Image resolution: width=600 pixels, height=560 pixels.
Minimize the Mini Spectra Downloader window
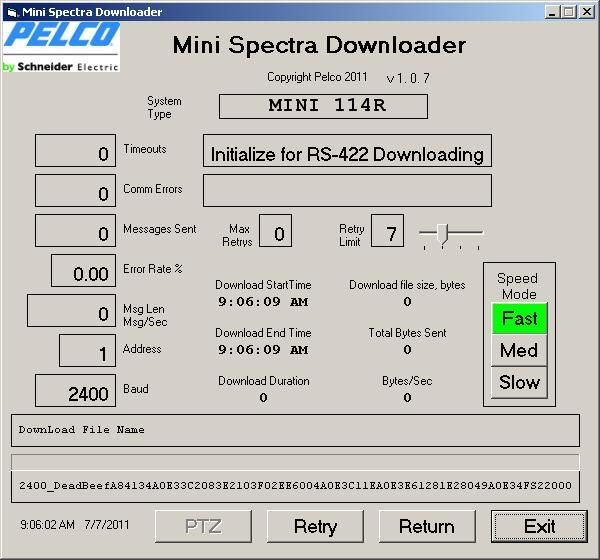tap(551, 12)
